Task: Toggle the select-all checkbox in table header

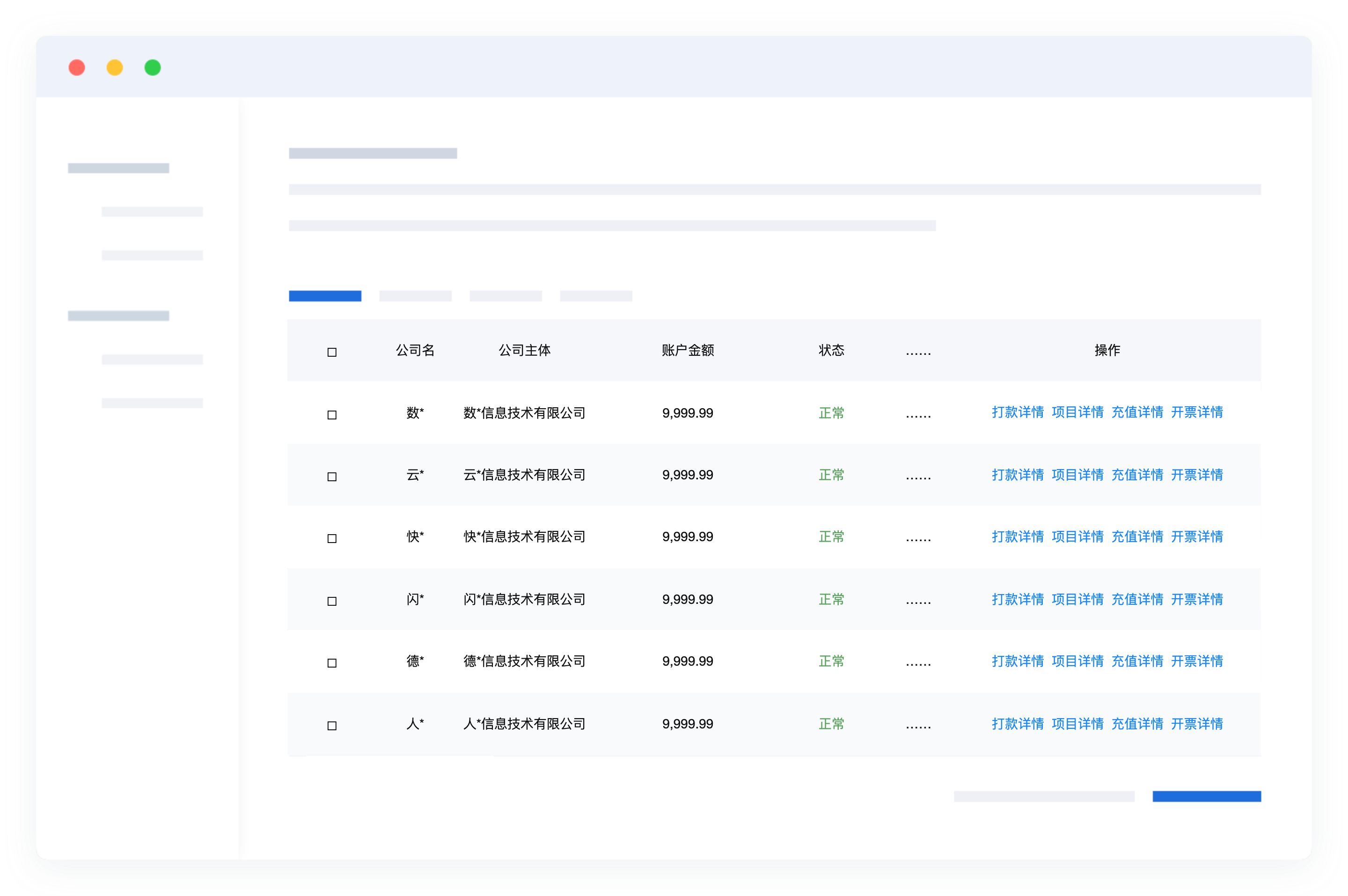Action: 332,352
